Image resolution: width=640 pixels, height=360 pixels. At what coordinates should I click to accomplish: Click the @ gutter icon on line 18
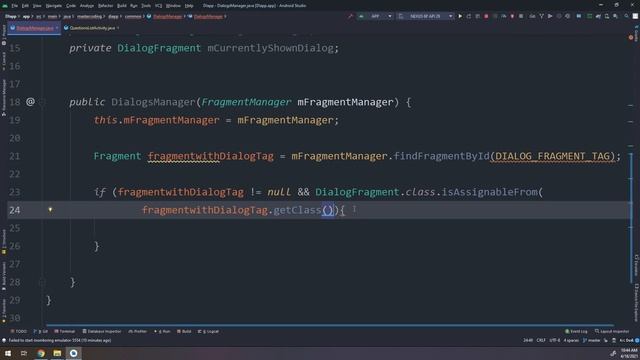coord(31,102)
